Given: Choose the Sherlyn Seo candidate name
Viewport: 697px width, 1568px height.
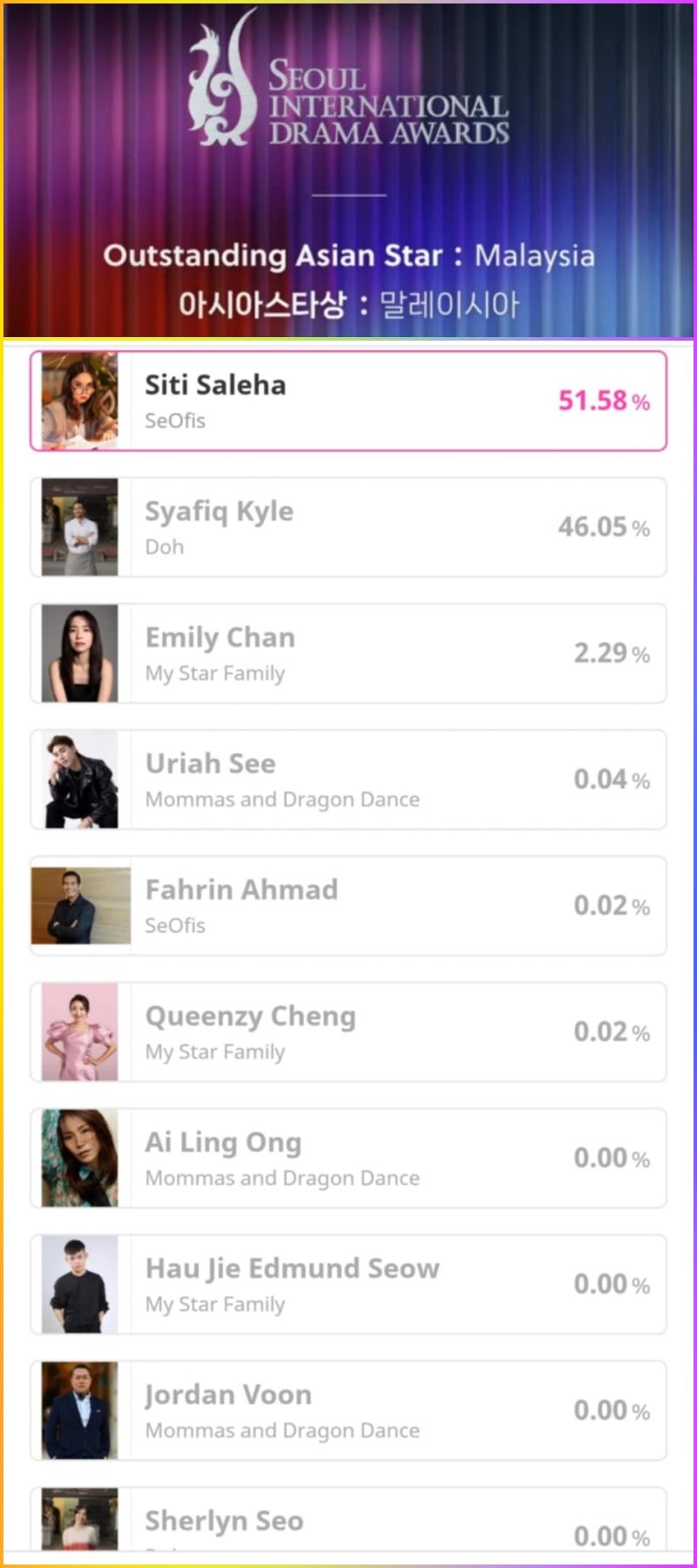Looking at the screenshot, I should click(224, 1521).
